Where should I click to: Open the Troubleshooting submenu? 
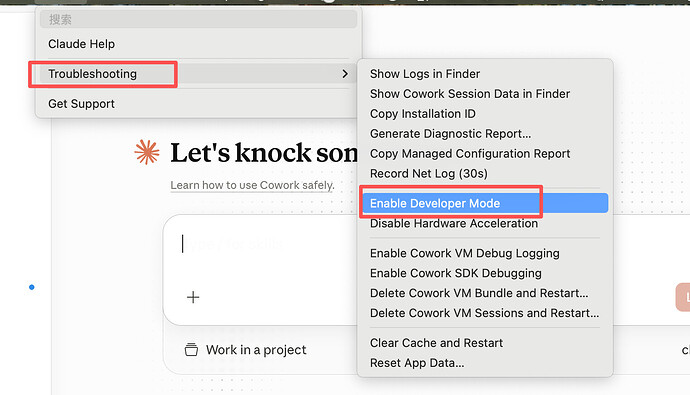198,74
